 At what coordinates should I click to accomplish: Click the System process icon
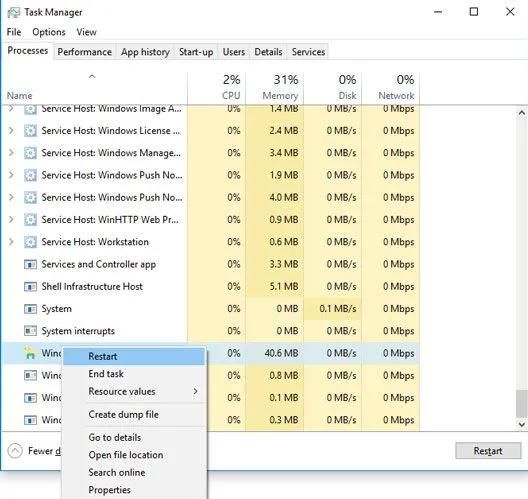[30, 309]
